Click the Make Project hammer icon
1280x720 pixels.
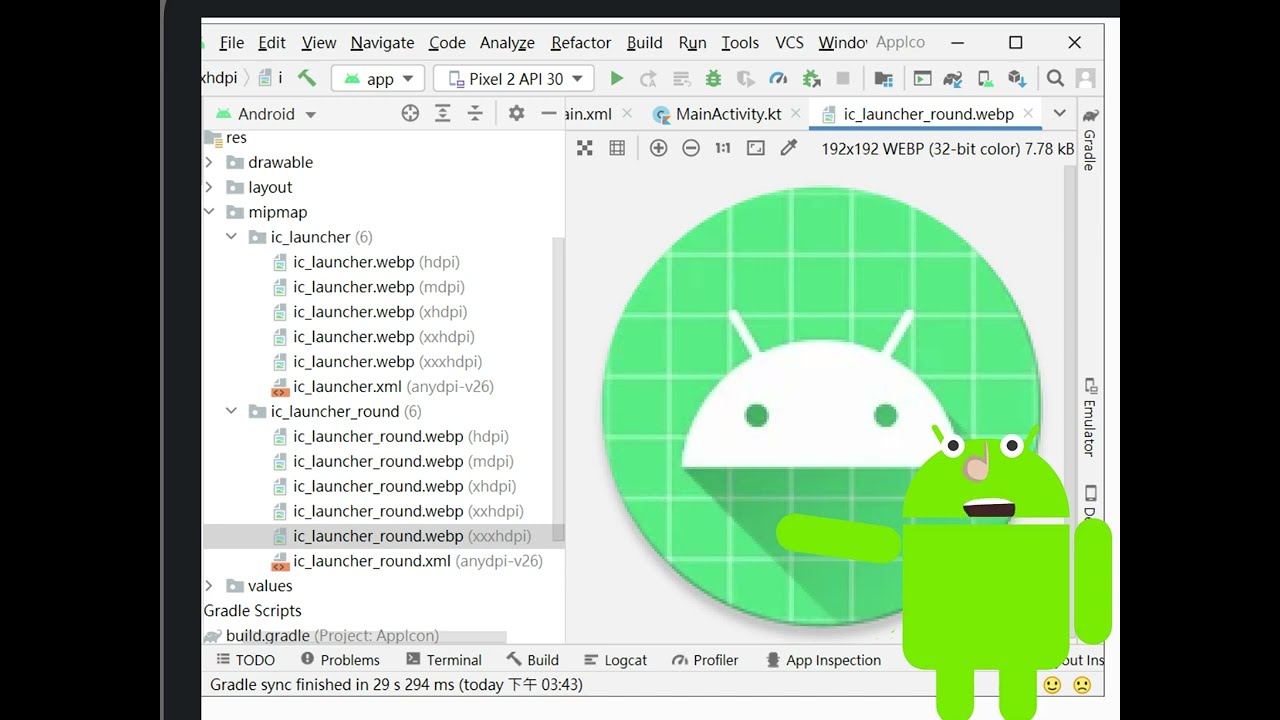point(307,78)
